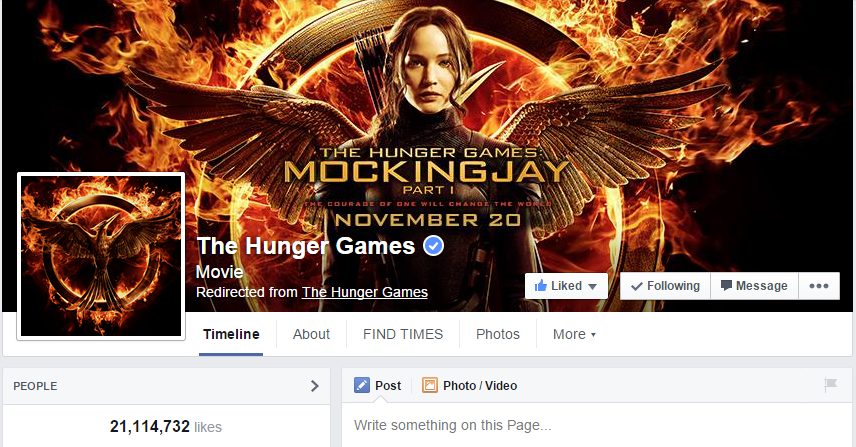This screenshot has height=447, width=856.
Task: Follow the Redirected from The Hunger Games link
Action: (x=365, y=292)
